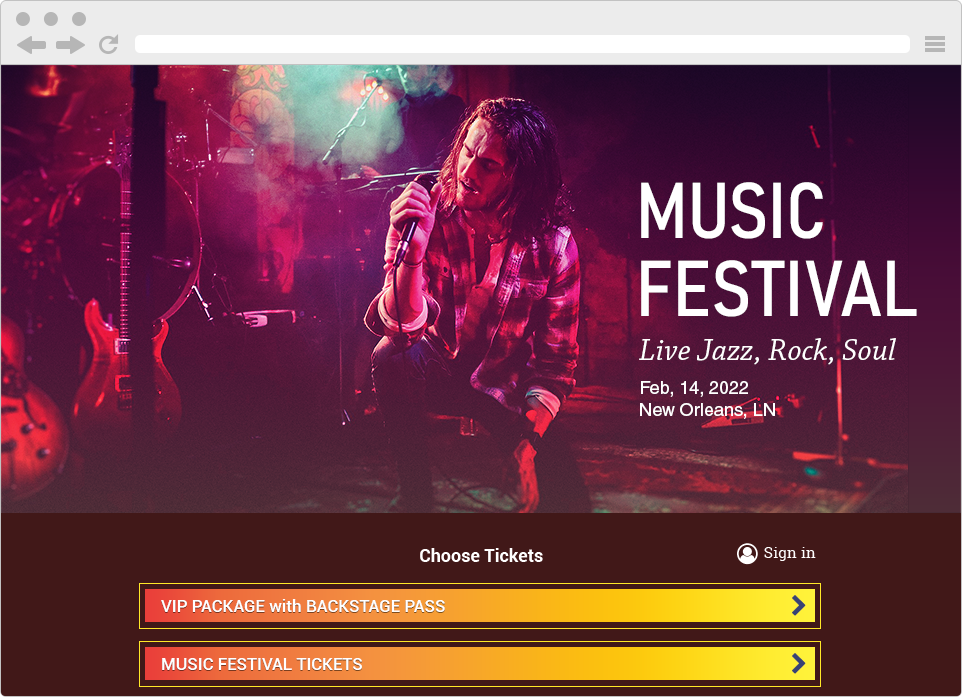962x697 pixels.
Task: Select VIP PACKAGE with BACKSTAGE PASS
Action: tap(480, 606)
